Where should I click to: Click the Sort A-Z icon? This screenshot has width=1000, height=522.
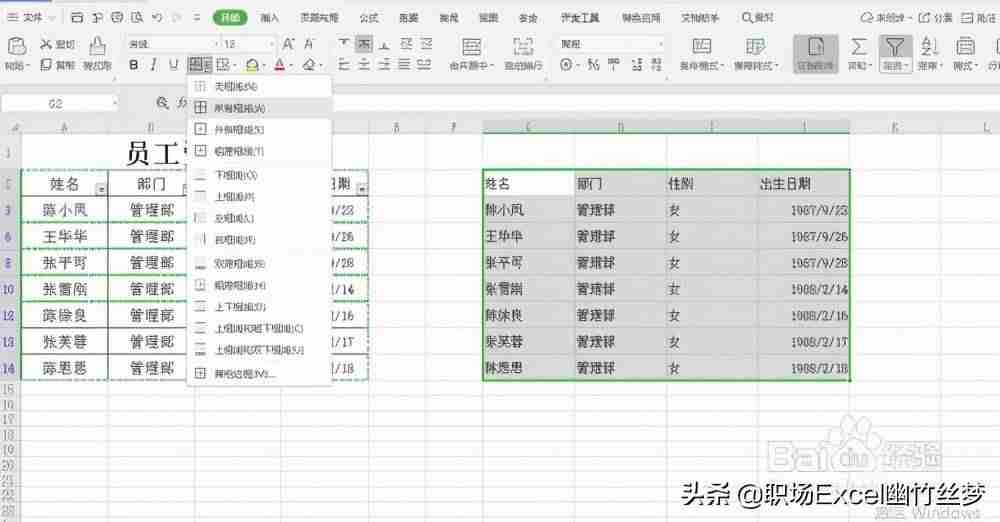tap(929, 47)
